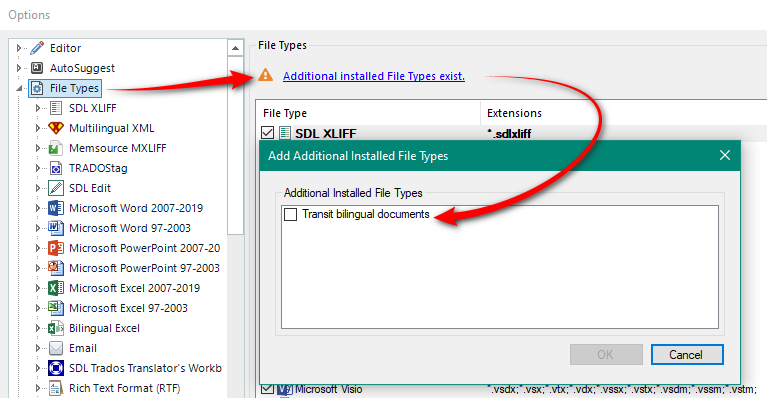The height and width of the screenshot is (398, 767).
Task: Click tree scrollbar up arrow
Action: tap(235, 48)
